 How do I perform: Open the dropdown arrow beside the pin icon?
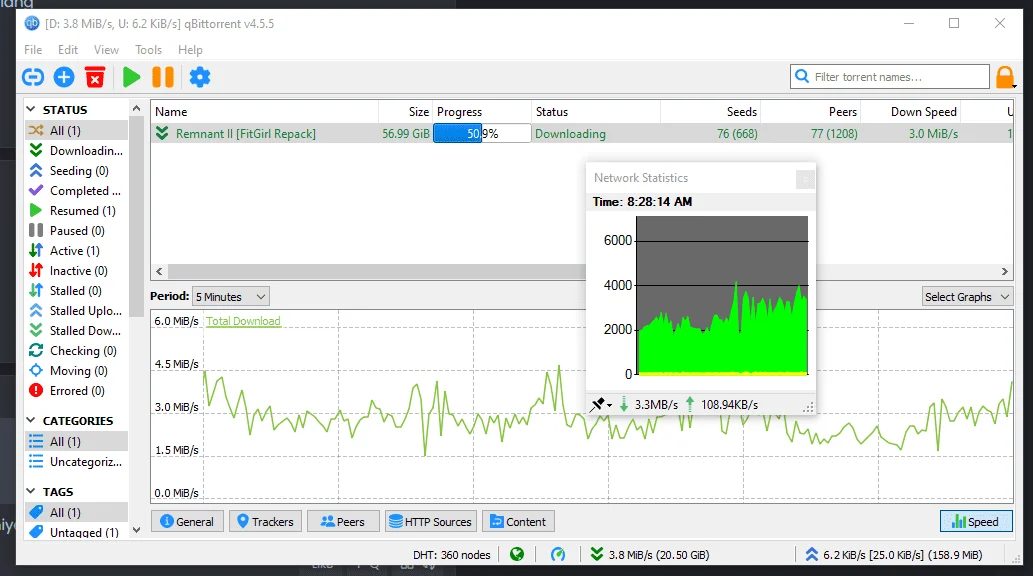tap(609, 405)
